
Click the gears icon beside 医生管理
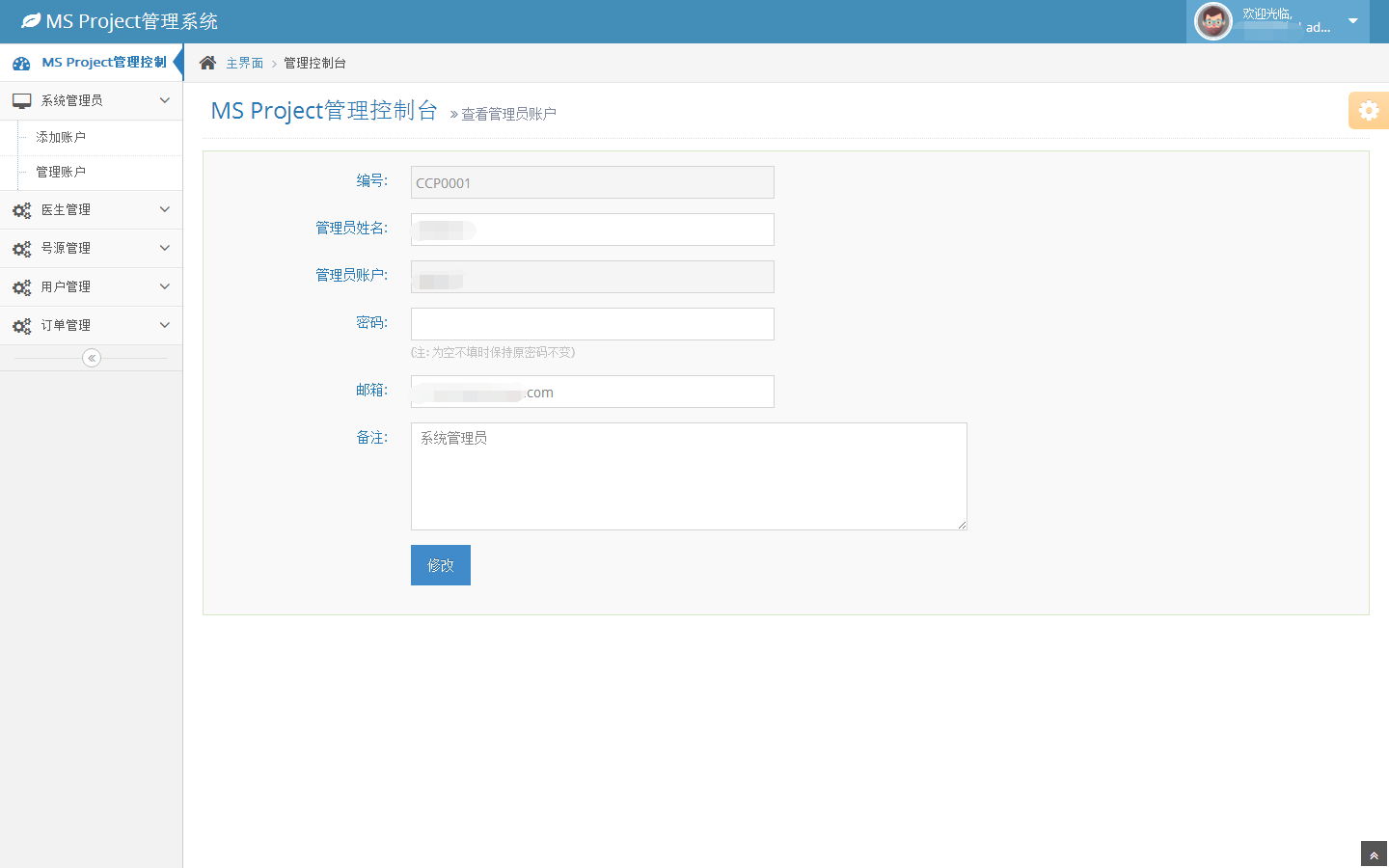click(21, 210)
